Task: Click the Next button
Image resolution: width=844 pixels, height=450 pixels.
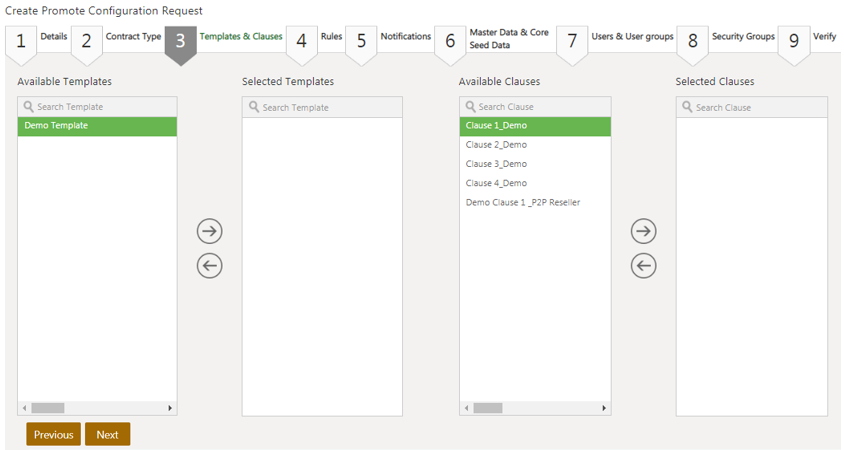Action: [107, 435]
